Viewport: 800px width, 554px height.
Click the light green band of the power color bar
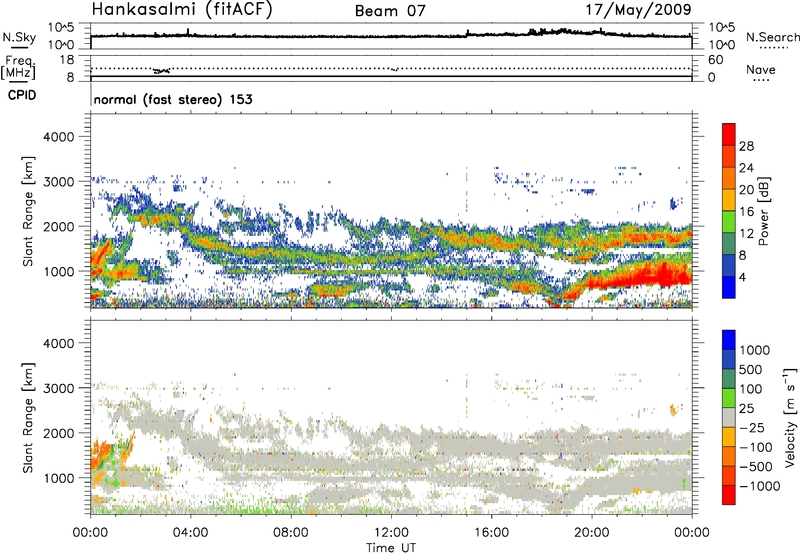click(729, 221)
